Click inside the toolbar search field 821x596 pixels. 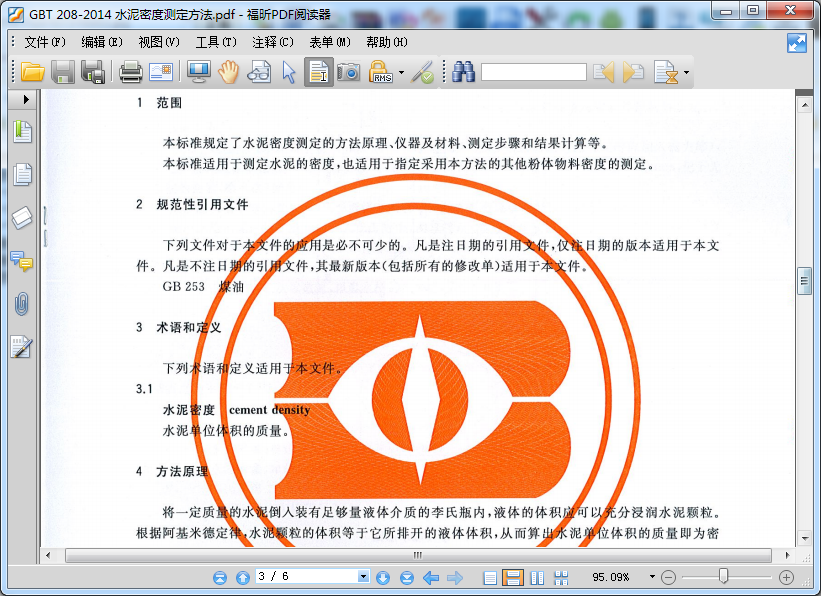[534, 72]
